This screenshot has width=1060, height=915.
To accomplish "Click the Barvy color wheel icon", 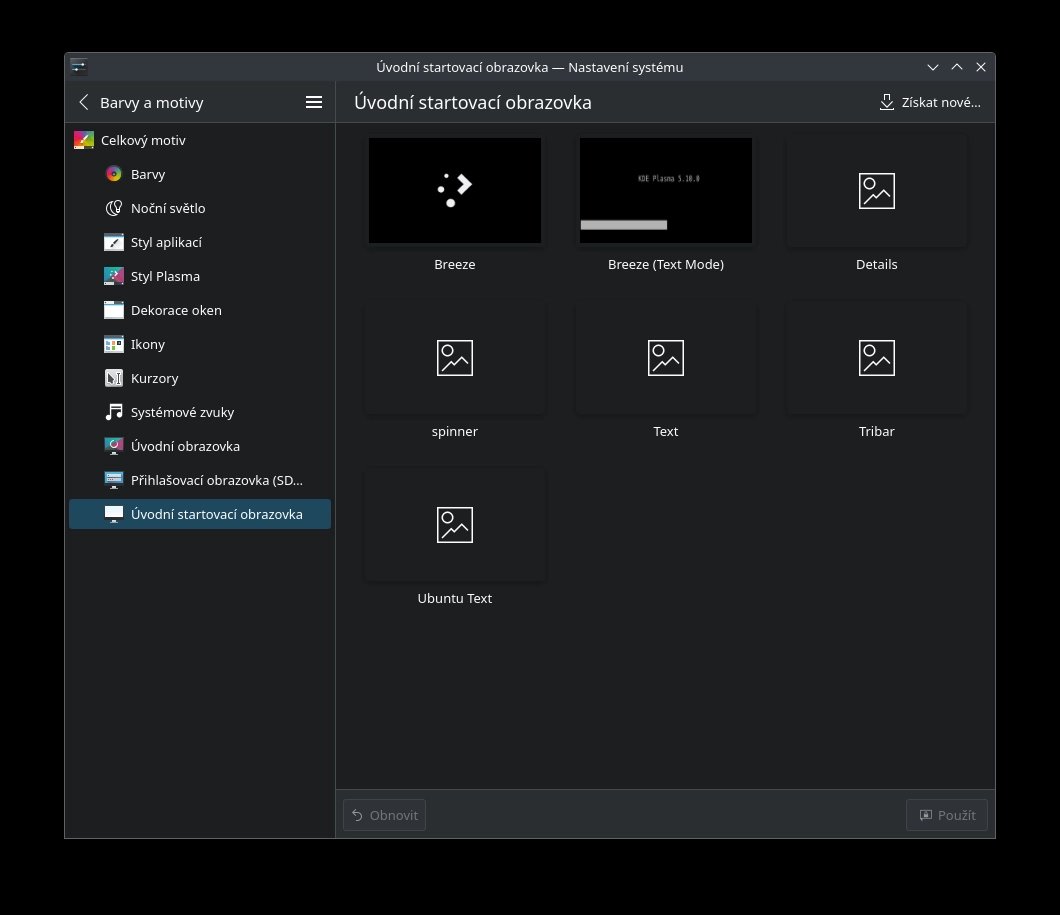I will [x=114, y=174].
